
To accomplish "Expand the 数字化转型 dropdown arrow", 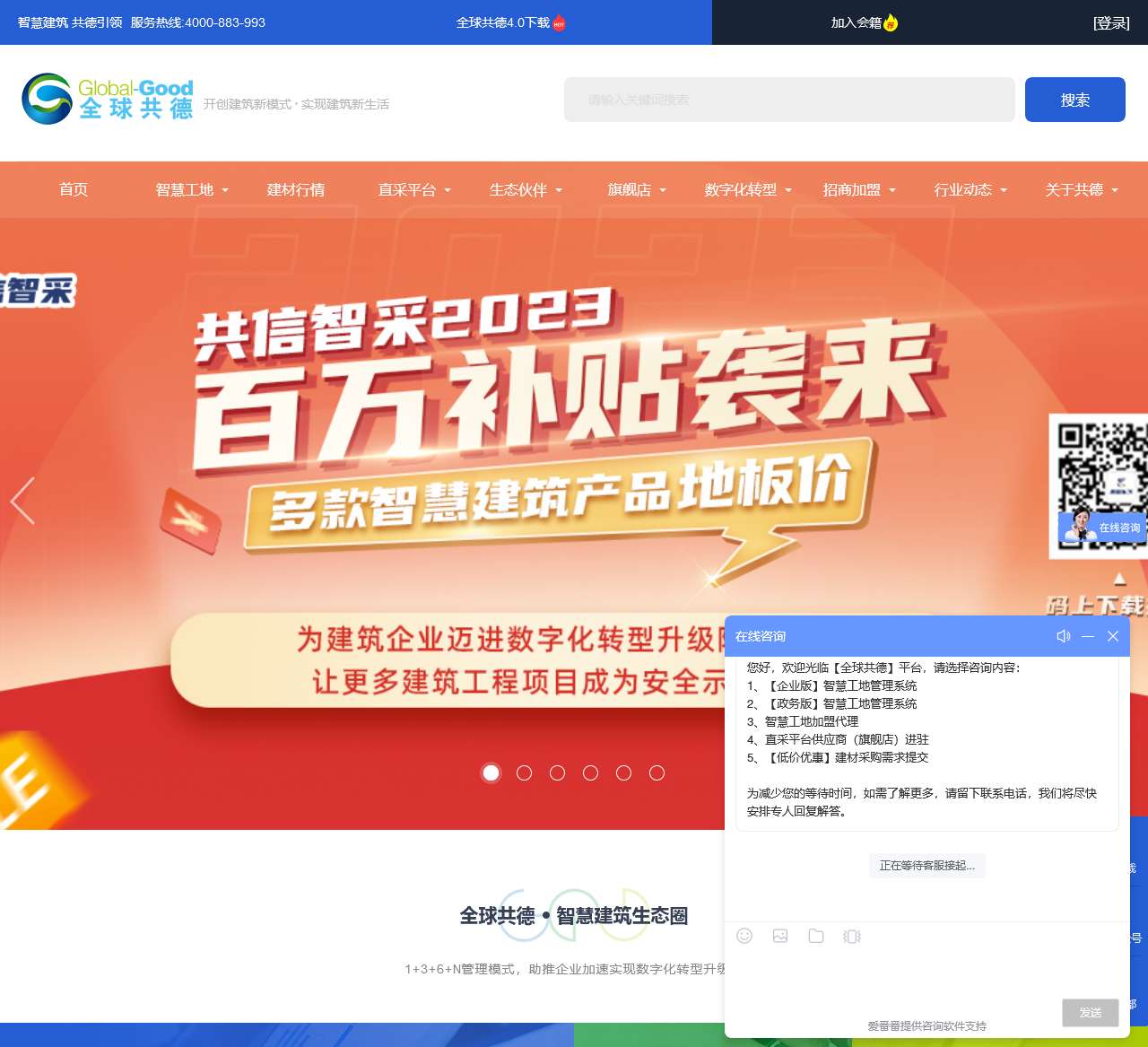I will click(x=788, y=190).
